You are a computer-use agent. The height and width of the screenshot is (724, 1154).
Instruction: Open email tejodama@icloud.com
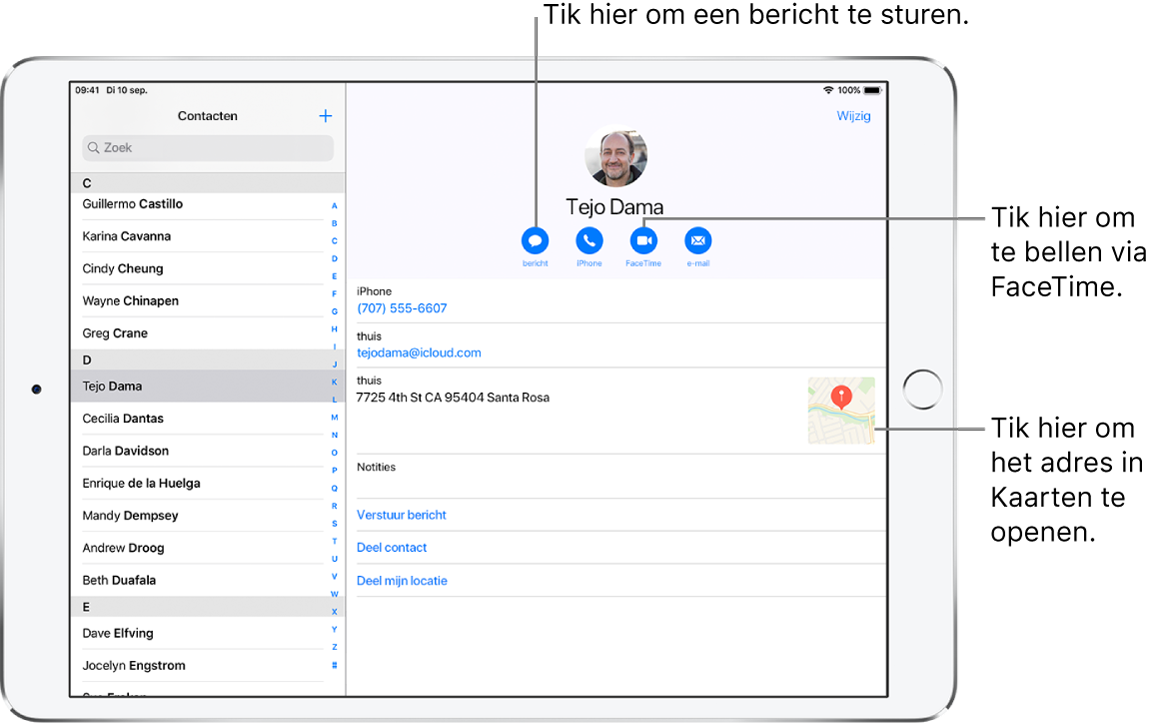click(419, 353)
